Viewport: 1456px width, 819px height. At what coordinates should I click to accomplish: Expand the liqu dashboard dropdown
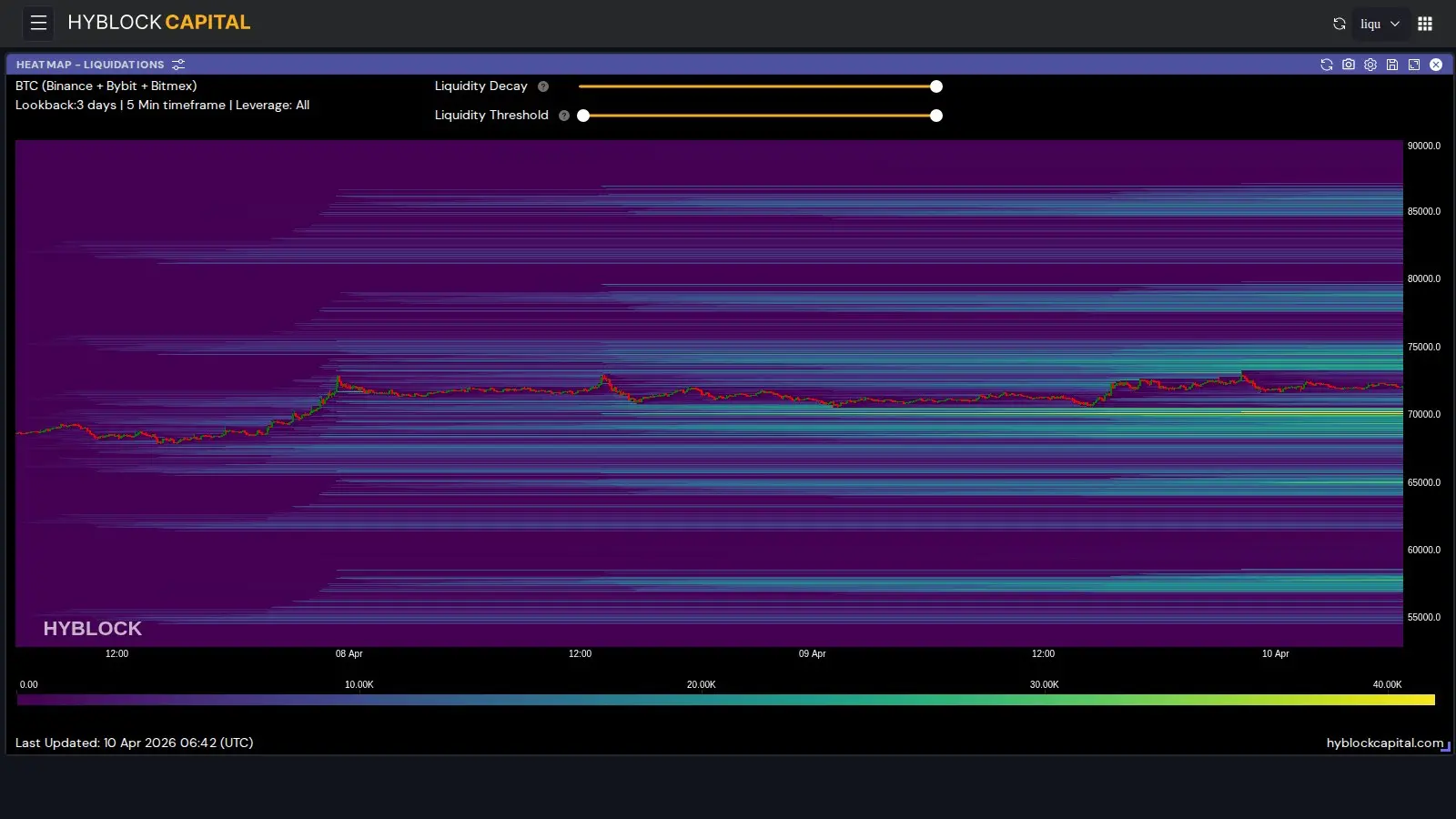pyautogui.click(x=1380, y=24)
